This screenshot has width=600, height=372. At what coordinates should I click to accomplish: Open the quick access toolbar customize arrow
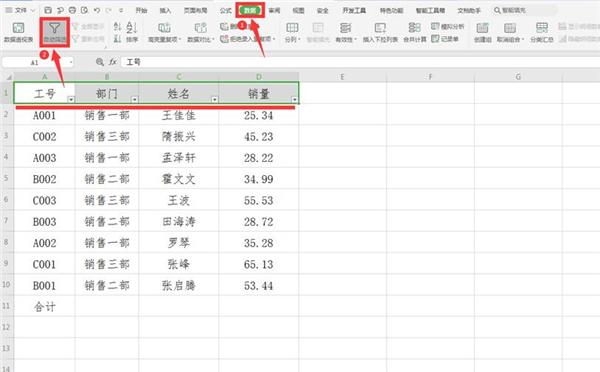point(121,10)
